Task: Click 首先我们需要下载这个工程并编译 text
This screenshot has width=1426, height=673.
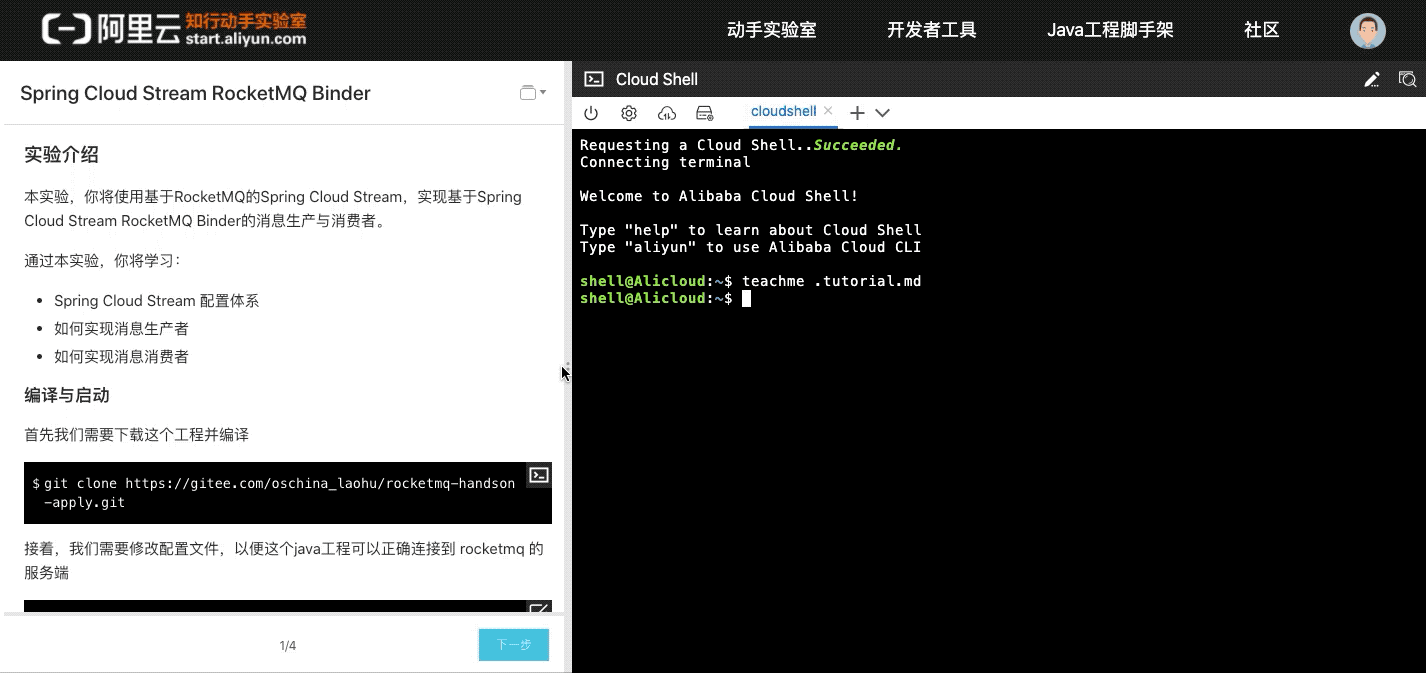Action: (137, 435)
